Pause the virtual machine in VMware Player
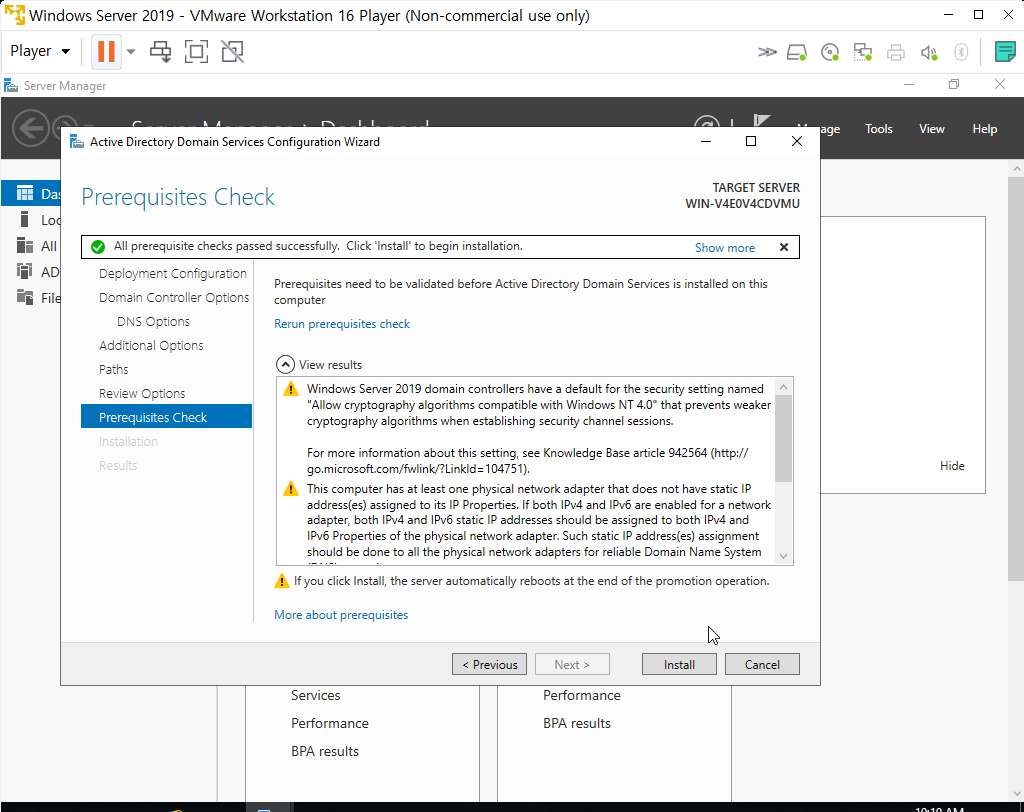Screen dimensions: 1024x812 (106, 51)
